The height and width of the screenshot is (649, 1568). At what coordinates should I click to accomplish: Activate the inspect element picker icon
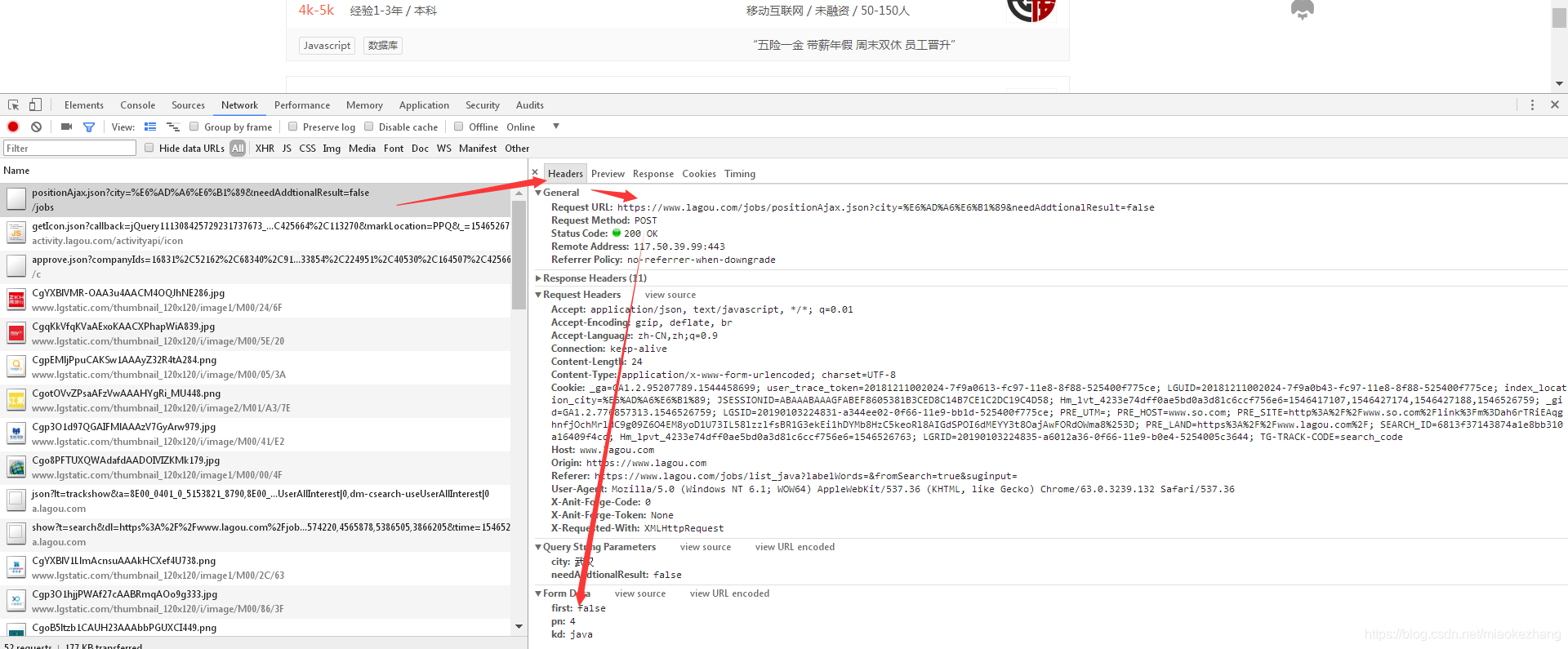[x=13, y=105]
